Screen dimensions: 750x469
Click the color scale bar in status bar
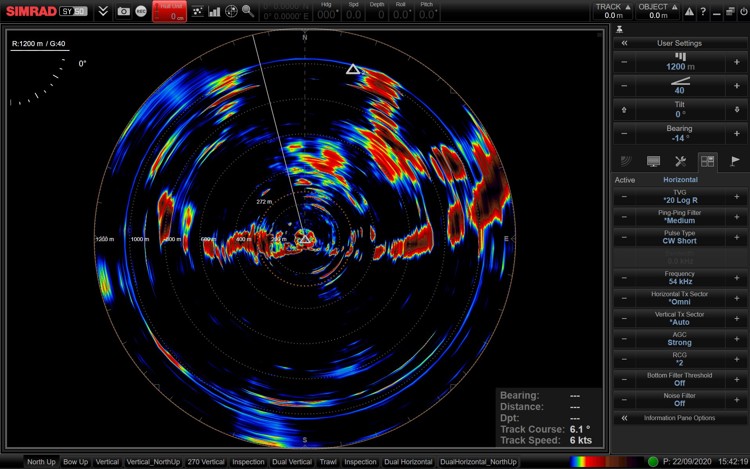pos(605,462)
